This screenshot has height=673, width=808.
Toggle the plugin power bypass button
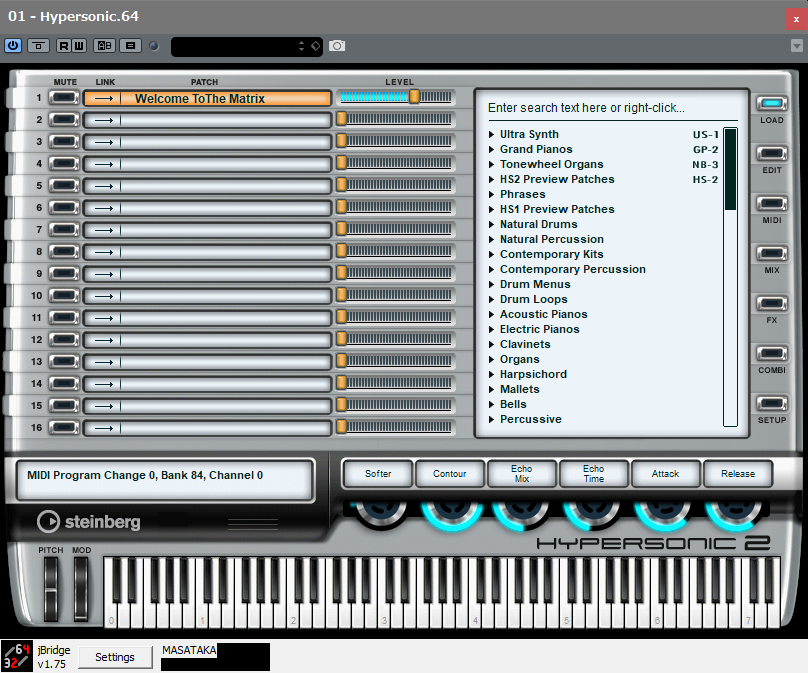tap(13, 46)
